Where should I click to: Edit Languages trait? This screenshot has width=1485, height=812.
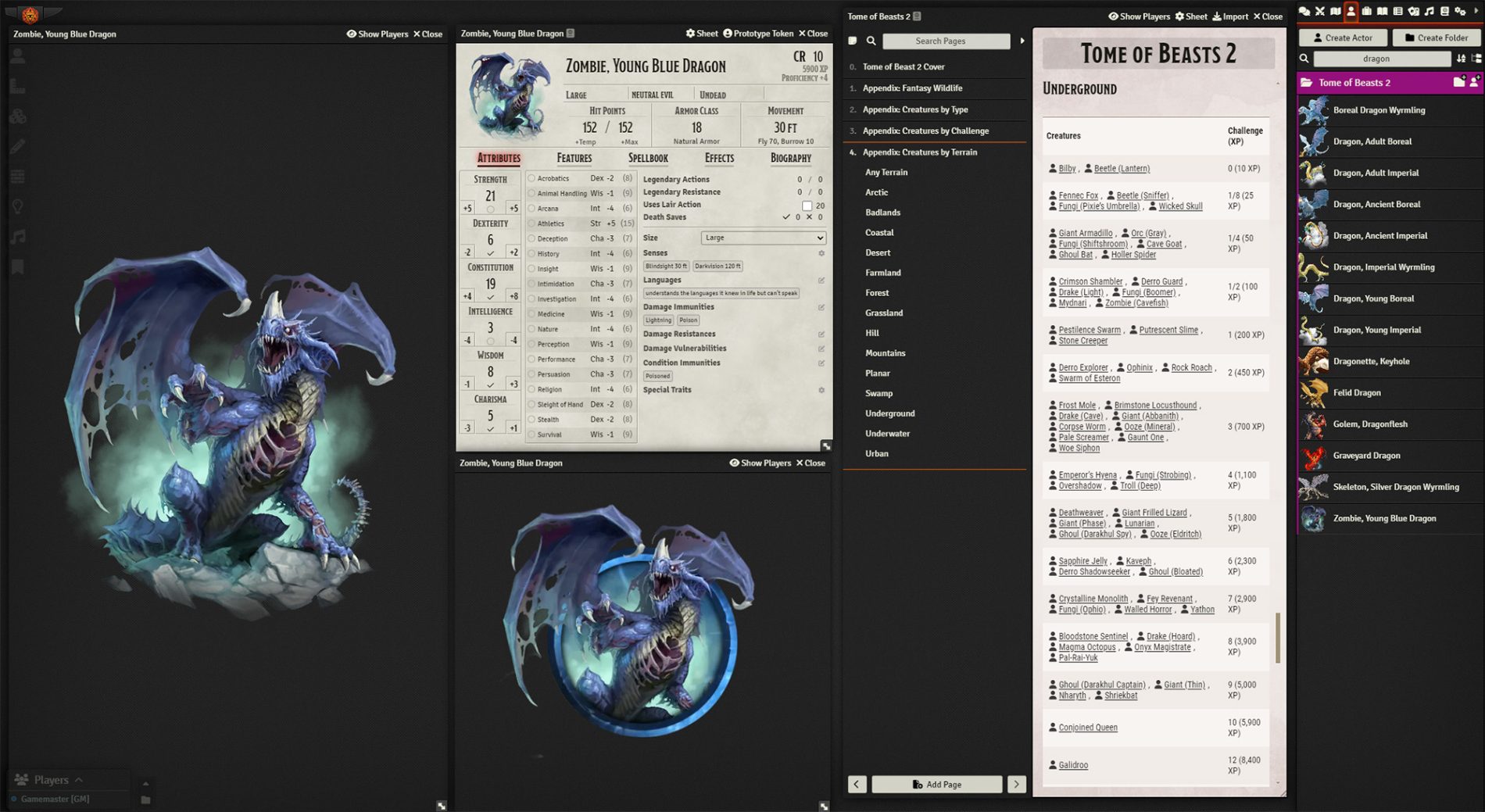point(821,281)
